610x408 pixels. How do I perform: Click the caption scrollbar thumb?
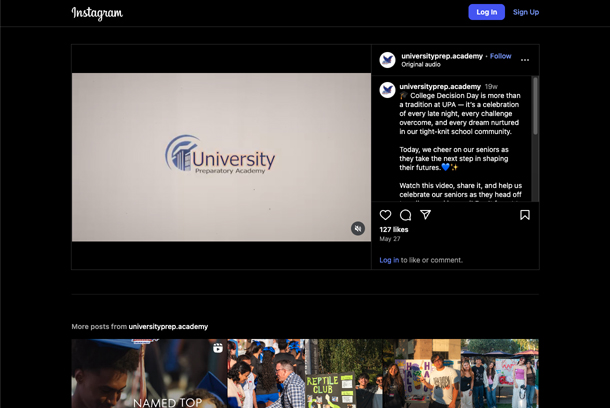[x=535, y=106]
